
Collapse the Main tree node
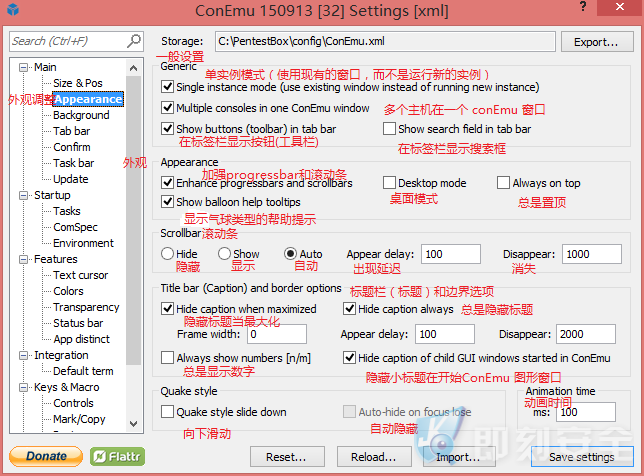click(24, 67)
